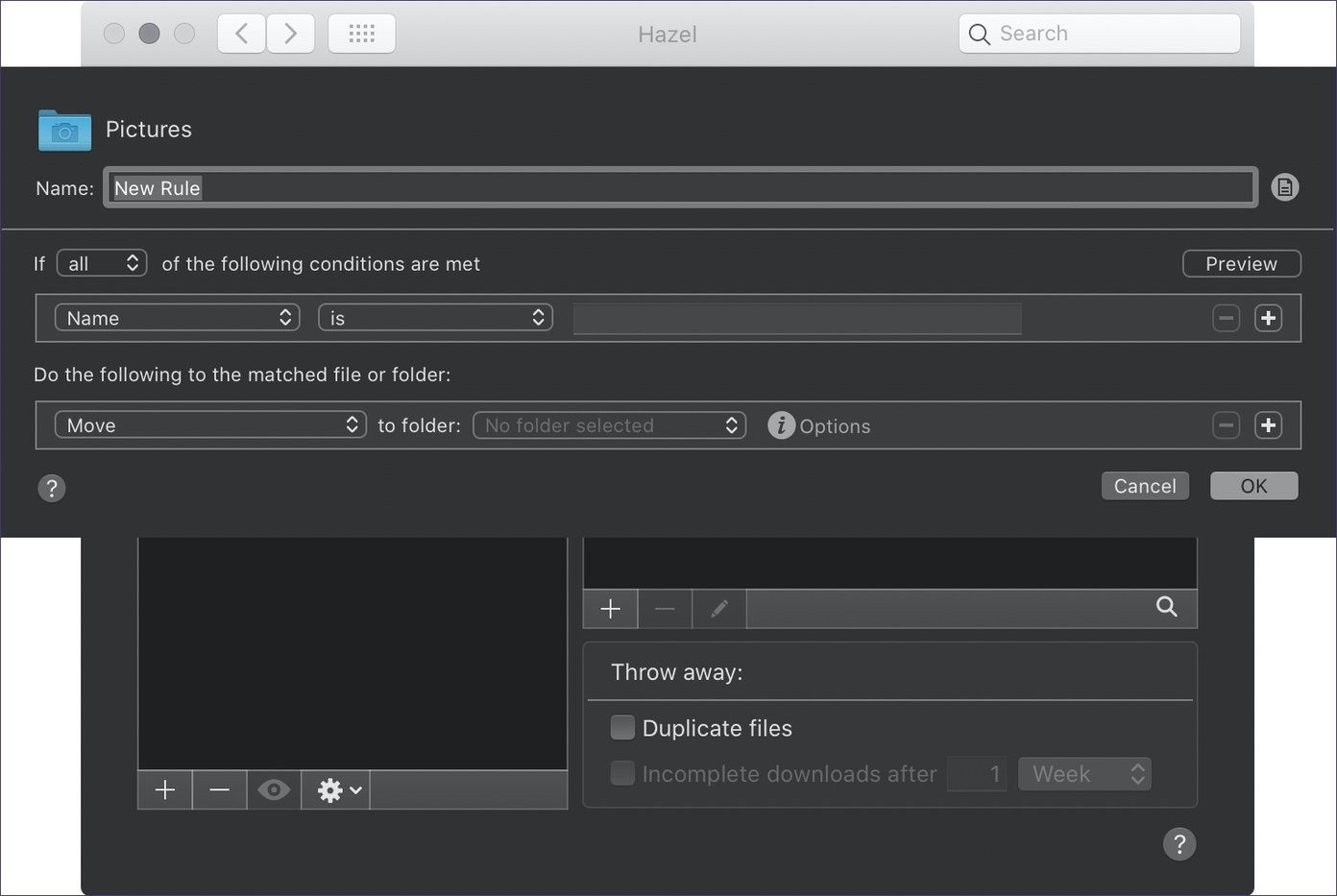Click the Cancel button
This screenshot has height=896, width=1337.
1145,486
